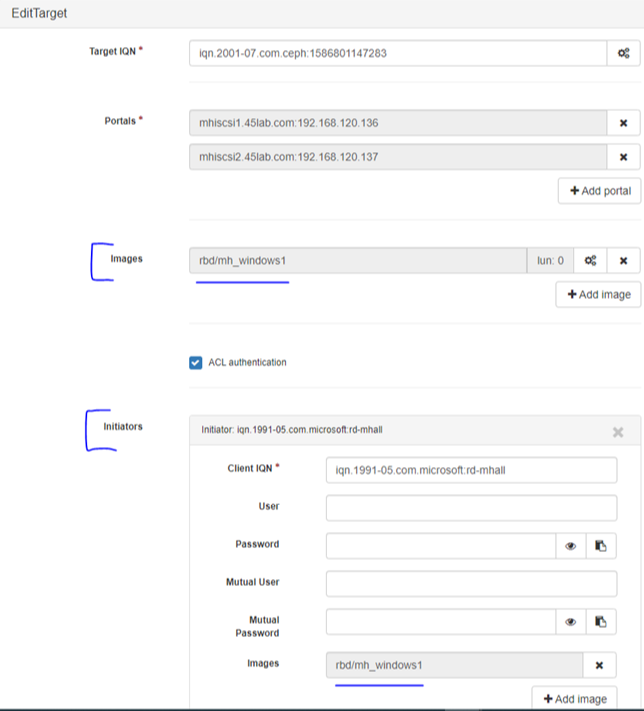Image resolution: width=644 pixels, height=711 pixels.
Task: Copy the Mutual Password to clipboard
Action: [x=601, y=622]
